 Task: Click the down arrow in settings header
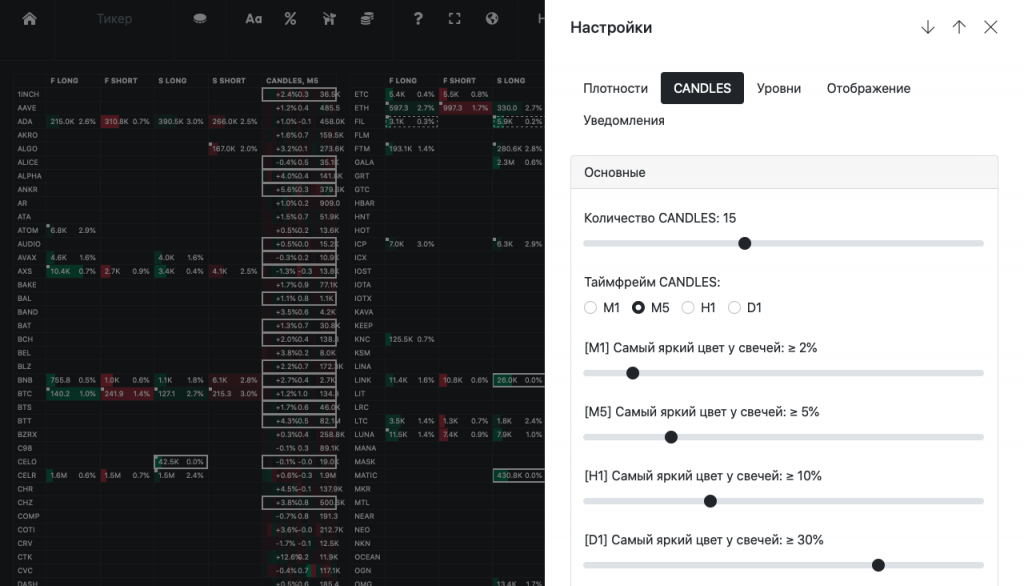[928, 27]
